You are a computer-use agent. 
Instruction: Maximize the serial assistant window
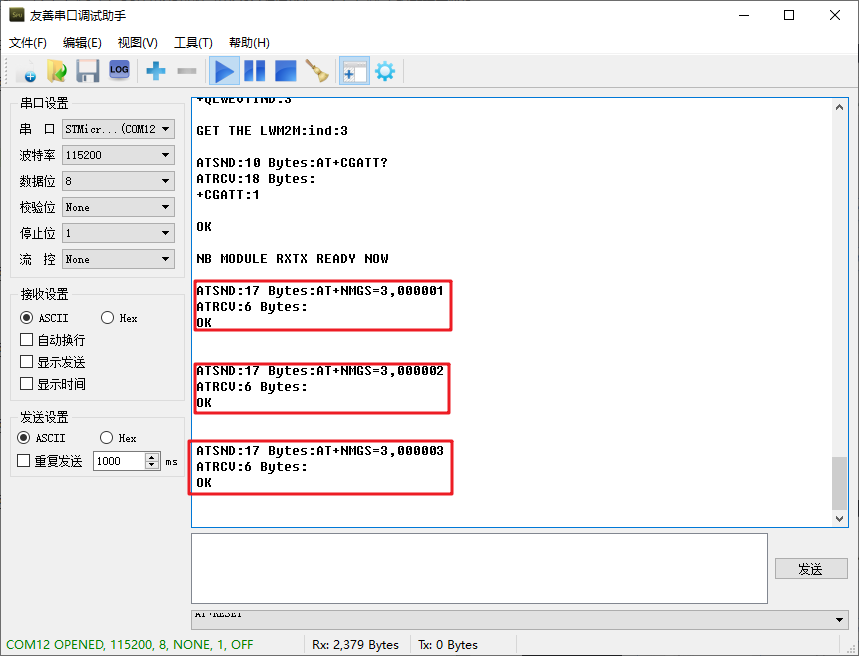[789, 15]
